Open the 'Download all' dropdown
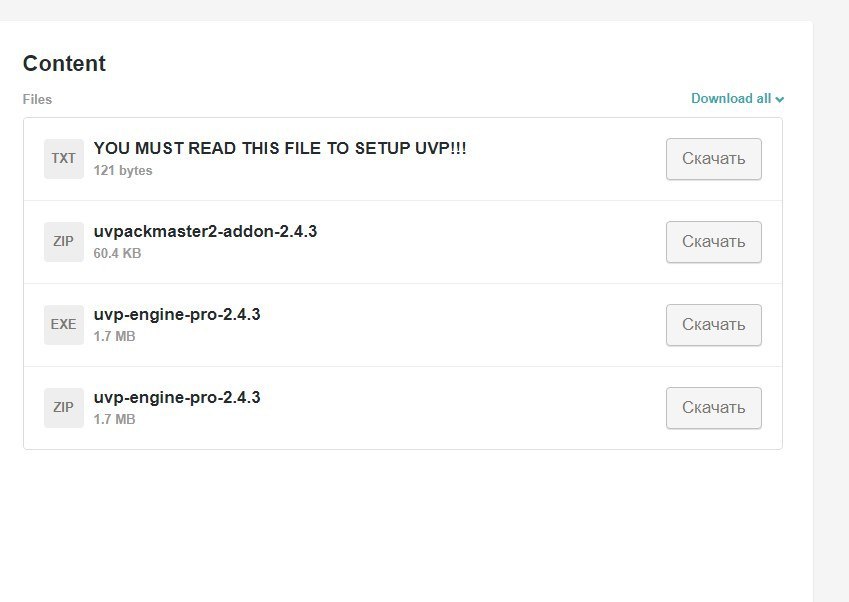The image size is (849, 602). [731, 99]
